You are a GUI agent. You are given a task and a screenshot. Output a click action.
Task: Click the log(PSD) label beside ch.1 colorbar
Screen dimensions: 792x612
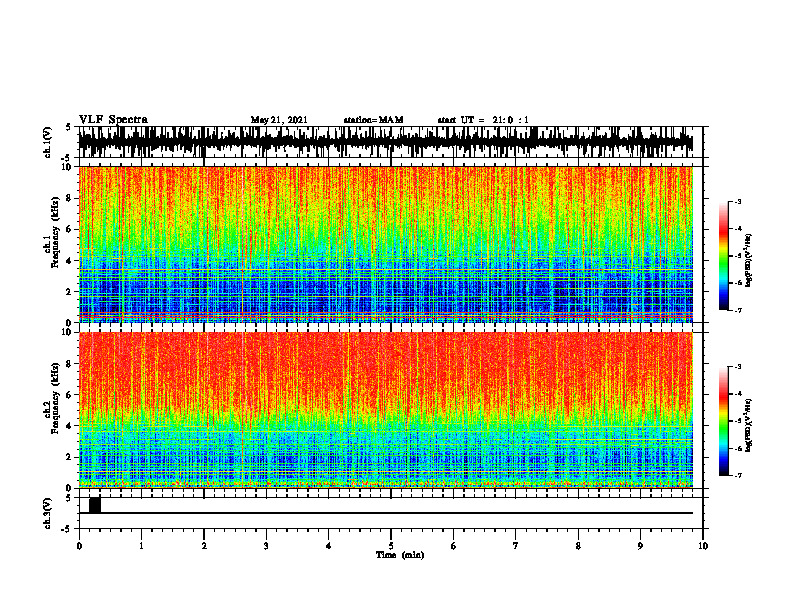[748, 261]
